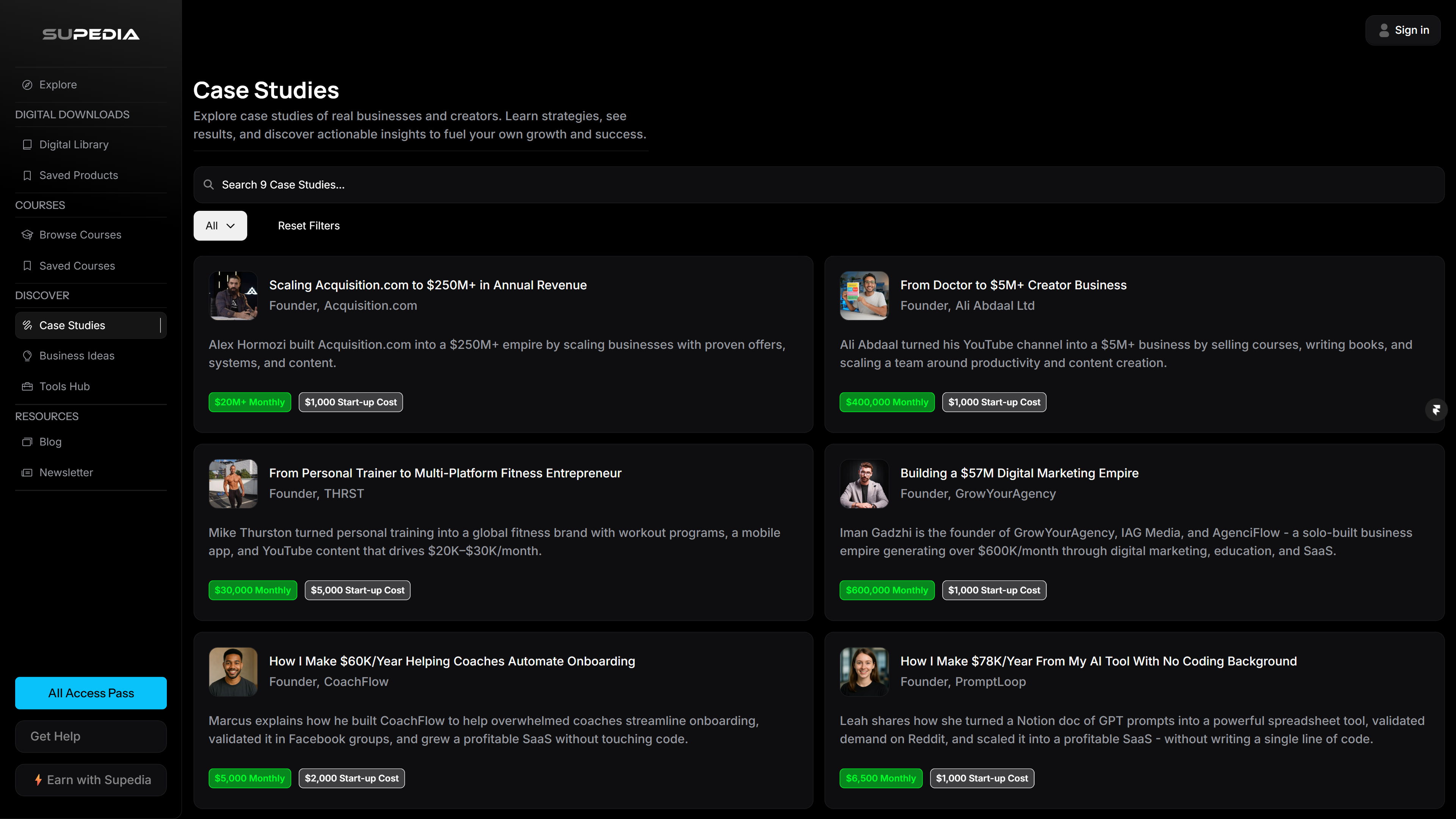Screen dimensions: 1456x819
Task: Click the Tools Hub briefcase icon
Action: coord(27,387)
